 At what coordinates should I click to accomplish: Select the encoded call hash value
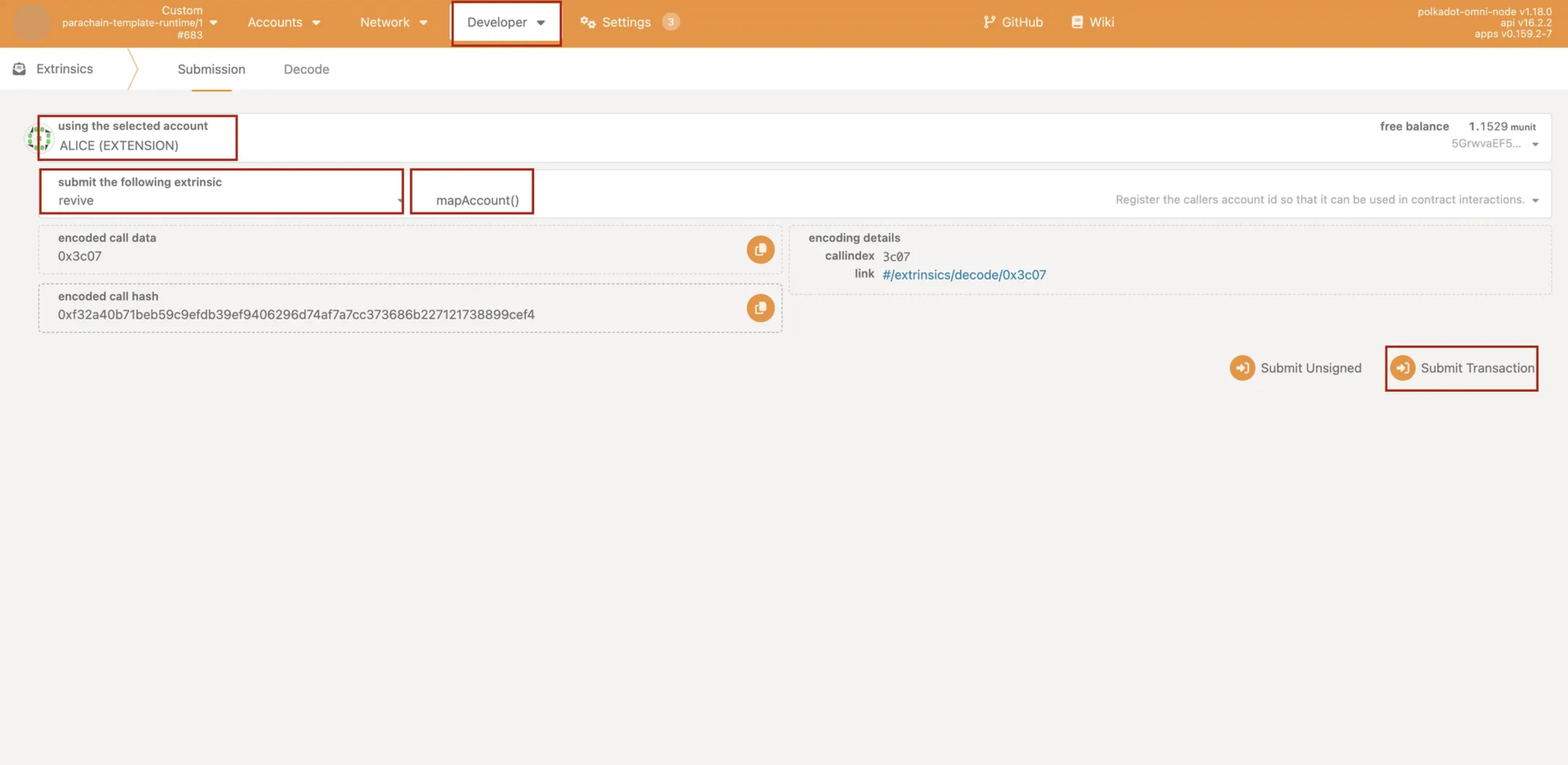pyautogui.click(x=296, y=315)
